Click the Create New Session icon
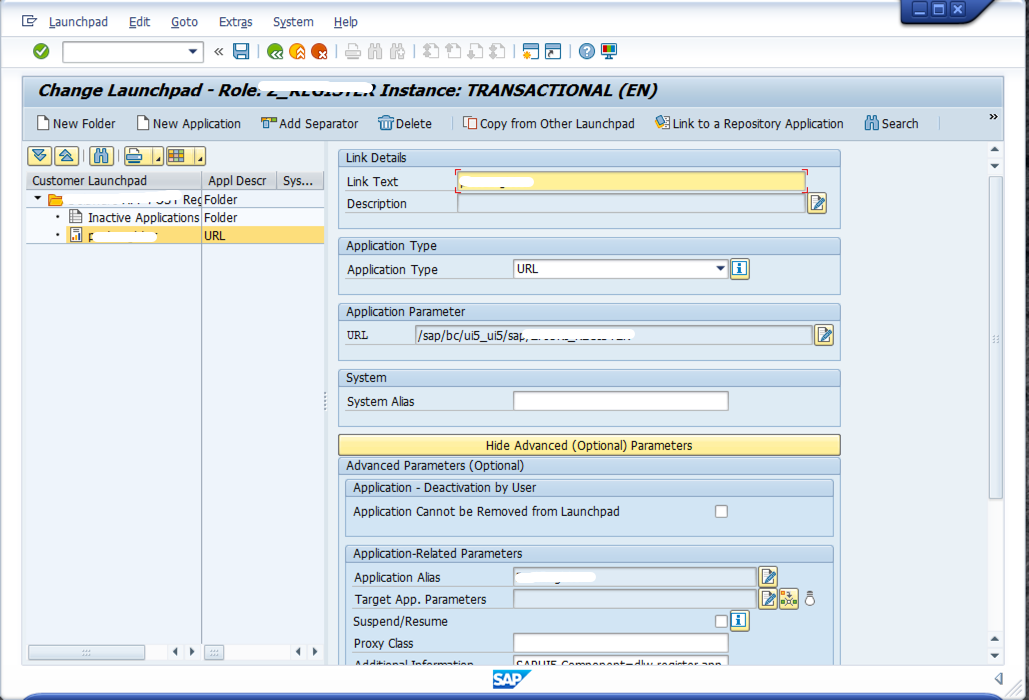The height and width of the screenshot is (700, 1029). coord(531,51)
